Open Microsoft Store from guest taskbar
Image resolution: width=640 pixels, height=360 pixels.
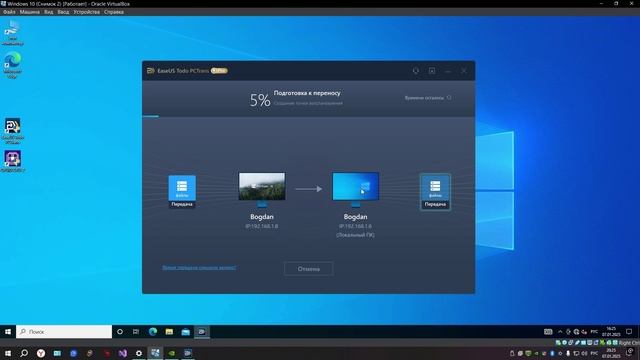(x=186, y=332)
